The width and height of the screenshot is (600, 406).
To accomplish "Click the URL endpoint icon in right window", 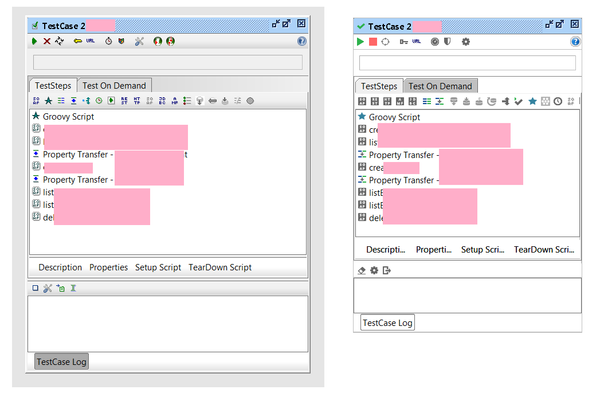I will [x=416, y=41].
